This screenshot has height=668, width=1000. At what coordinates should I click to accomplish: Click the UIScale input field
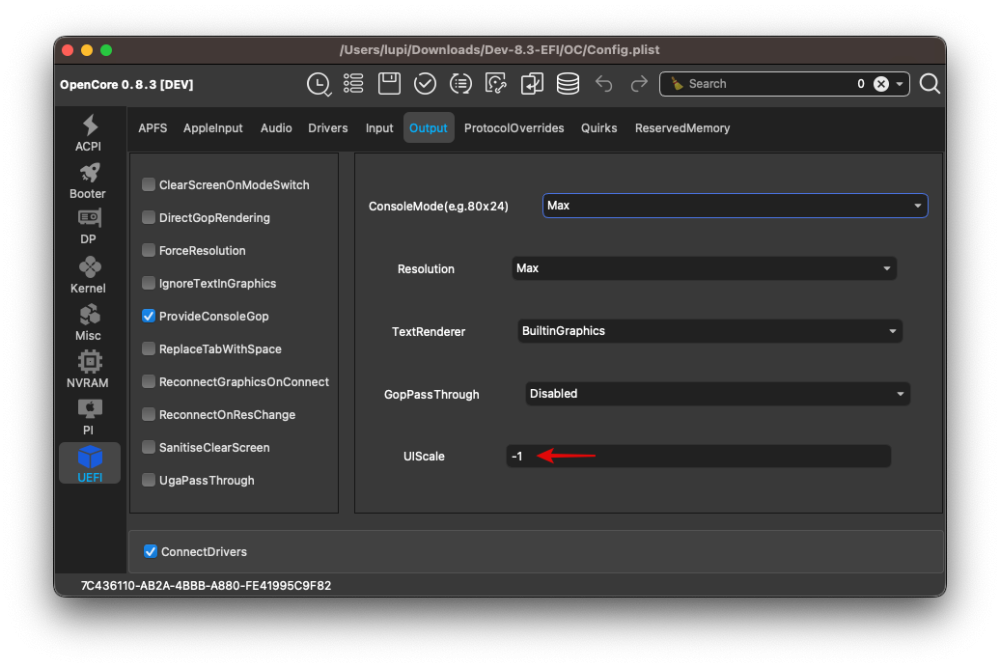(x=698, y=456)
